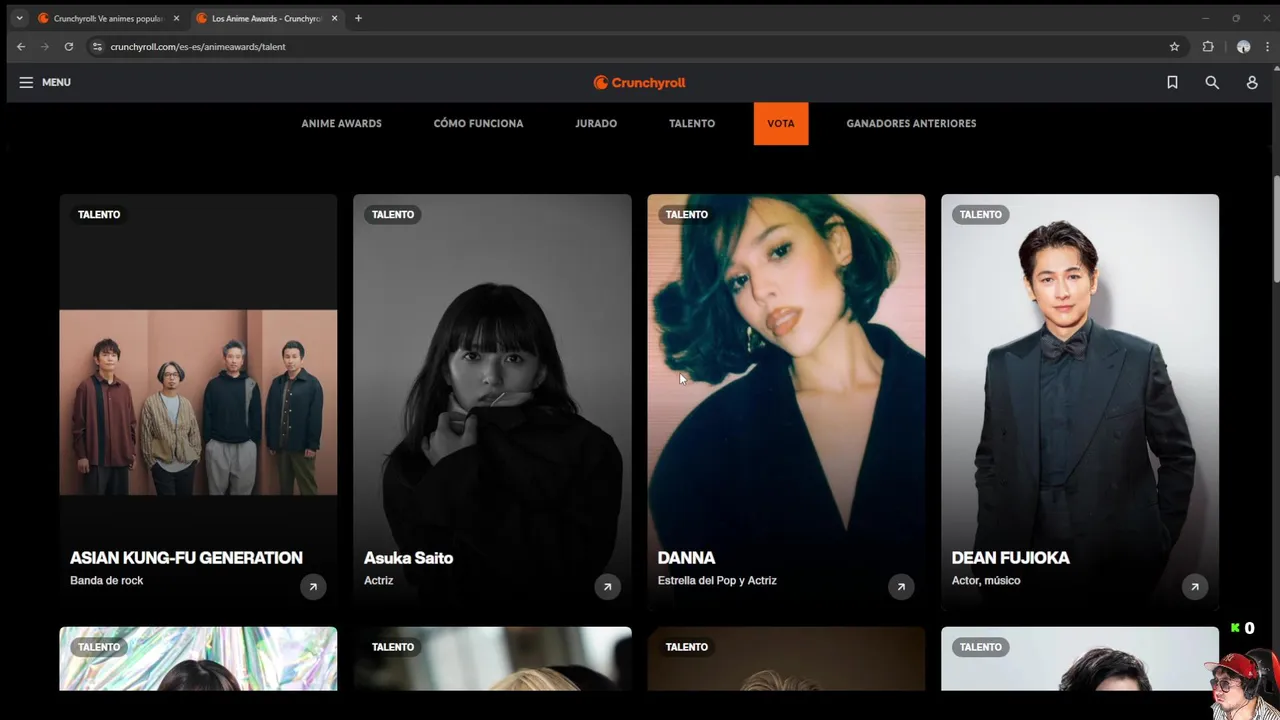Click 'Actor, músico' caption
The width and height of the screenshot is (1280, 720).
coord(986,580)
